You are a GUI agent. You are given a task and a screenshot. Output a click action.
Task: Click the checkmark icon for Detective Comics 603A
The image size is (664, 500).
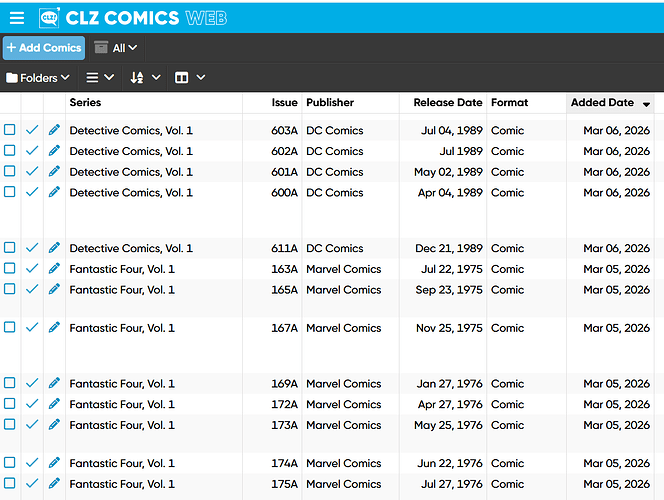point(32,130)
